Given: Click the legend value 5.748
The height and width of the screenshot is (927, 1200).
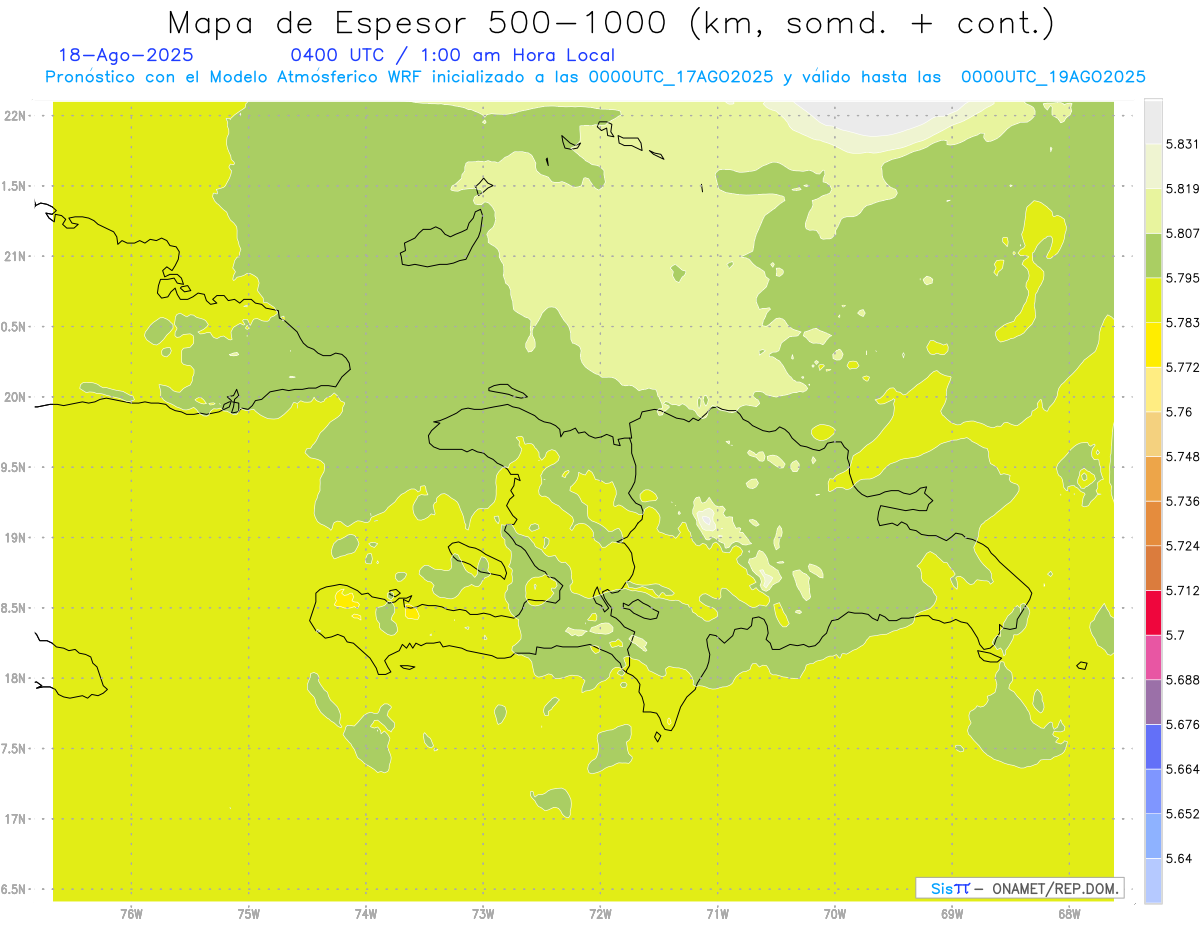Looking at the screenshot, I should point(1183,457).
